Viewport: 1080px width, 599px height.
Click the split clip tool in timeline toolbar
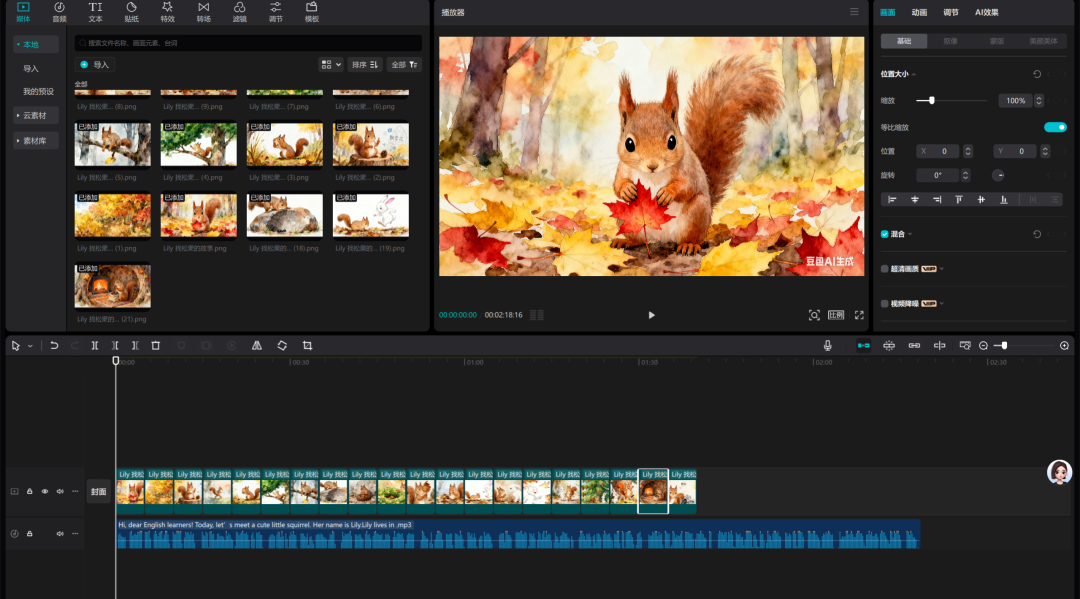95,345
